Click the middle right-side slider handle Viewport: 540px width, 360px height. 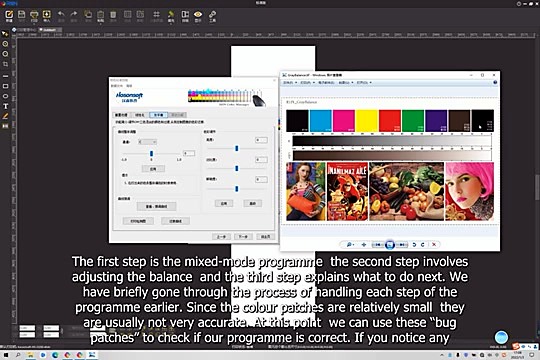[x=237, y=168]
